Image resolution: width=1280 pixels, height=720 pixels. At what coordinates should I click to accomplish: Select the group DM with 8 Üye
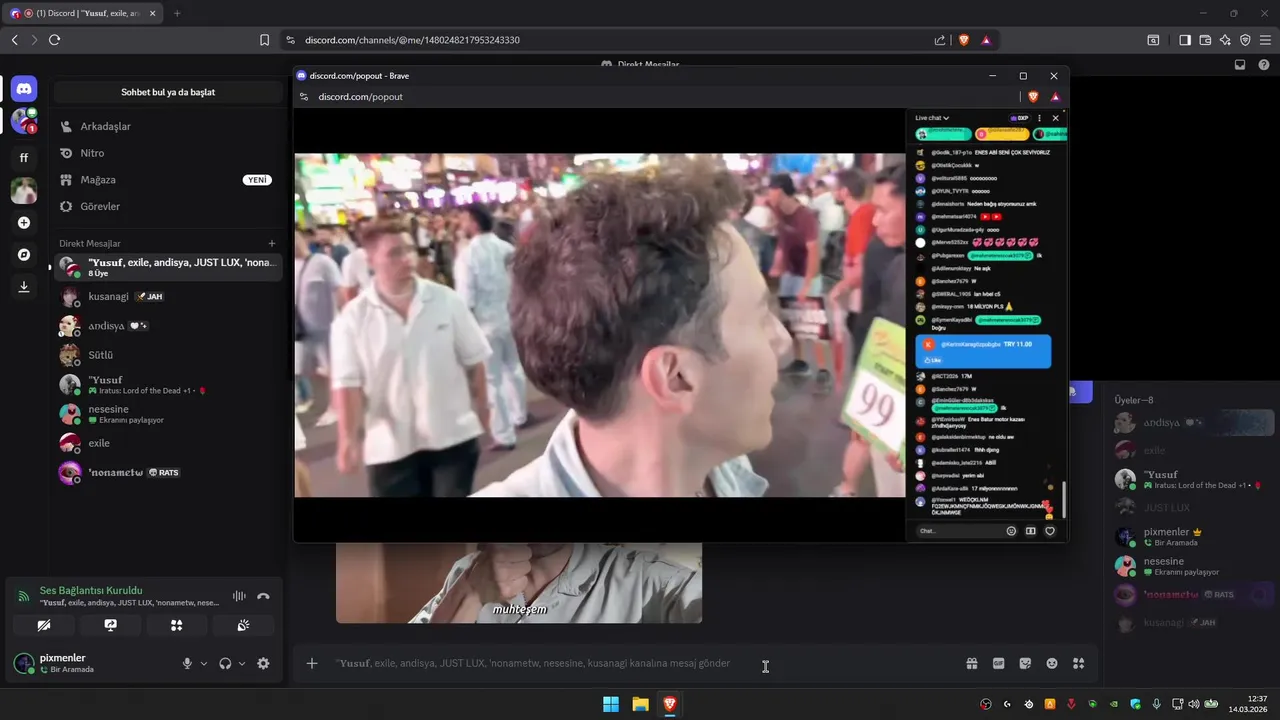tap(168, 267)
